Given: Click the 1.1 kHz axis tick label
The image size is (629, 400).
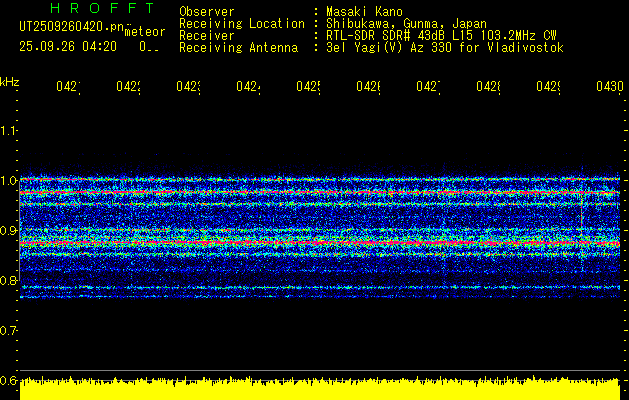Looking at the screenshot, I should coord(8,130).
